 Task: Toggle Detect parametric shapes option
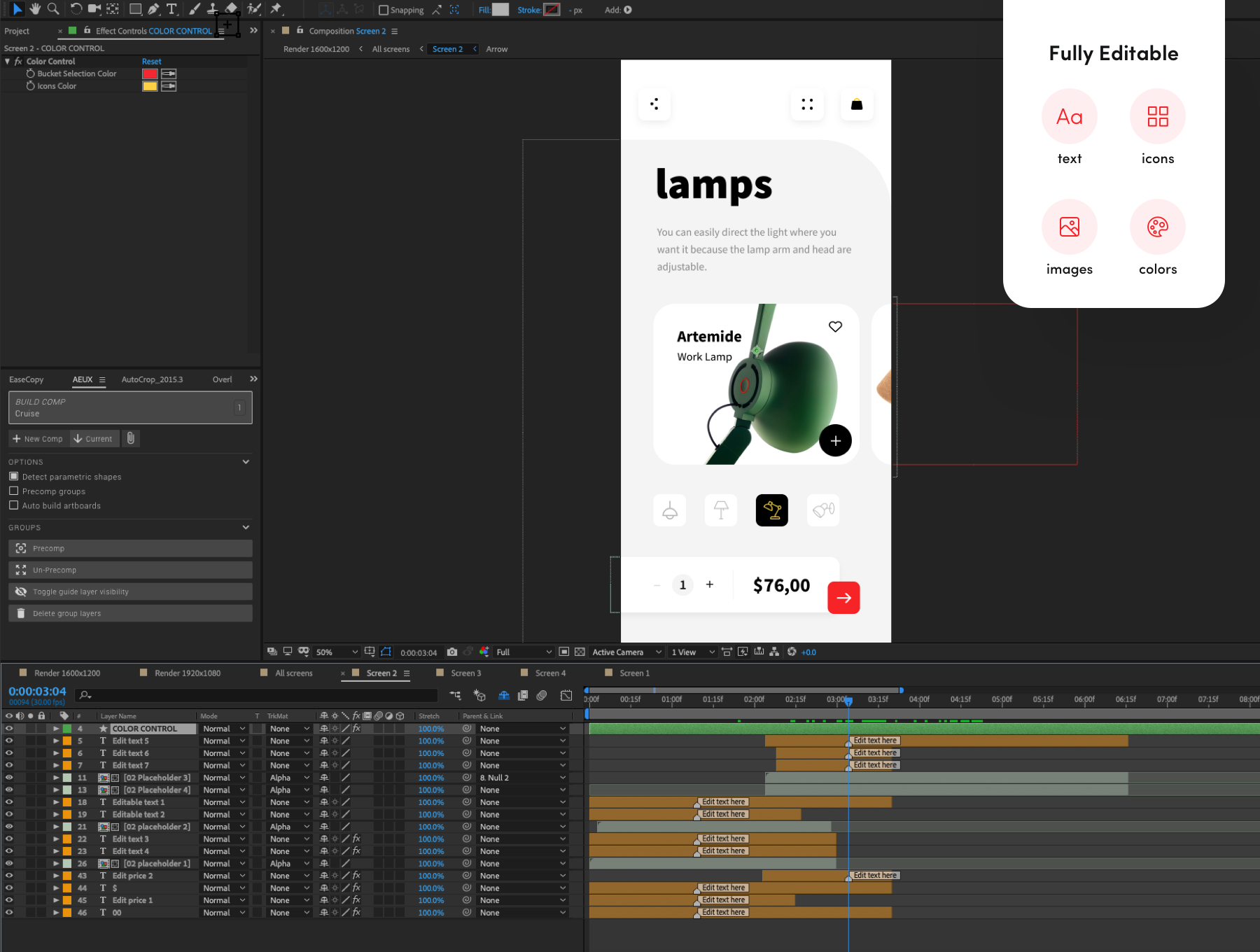point(14,477)
